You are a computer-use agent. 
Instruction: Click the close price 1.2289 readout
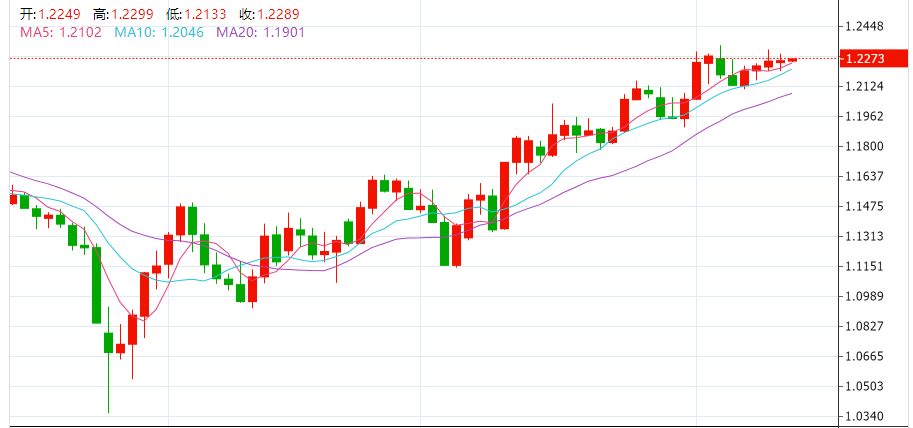coord(277,14)
